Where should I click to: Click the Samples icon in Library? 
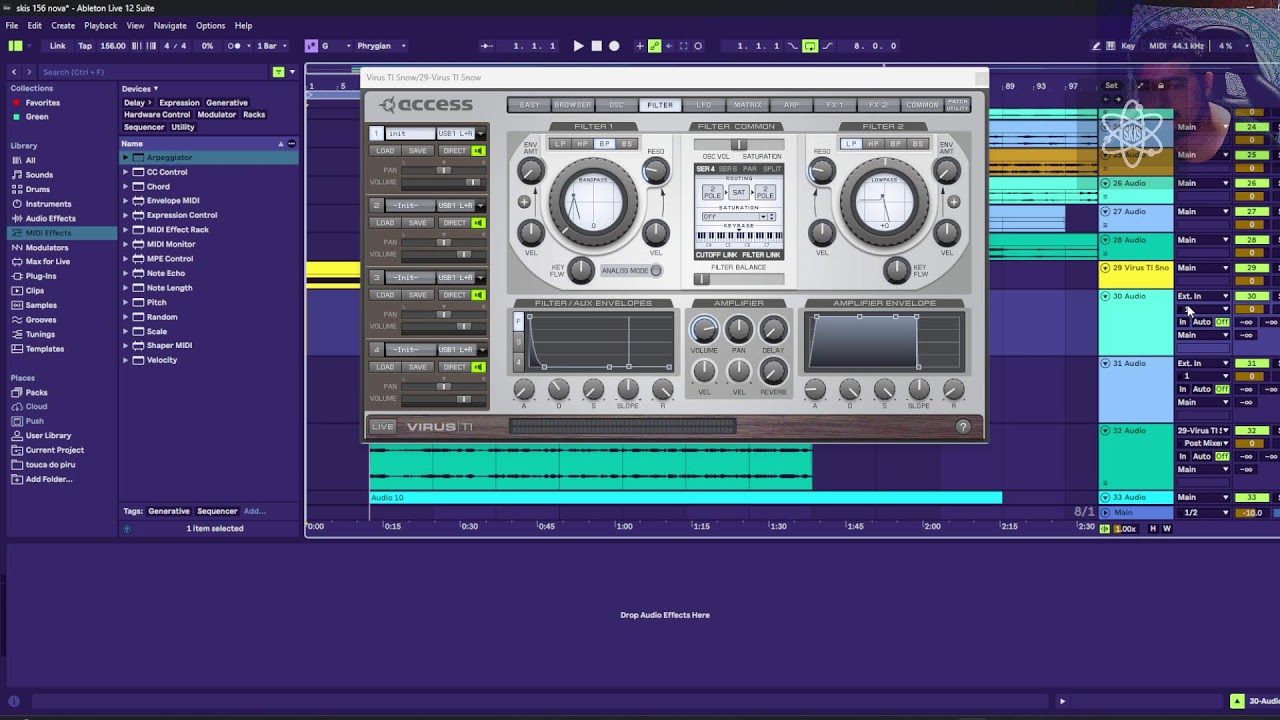point(17,305)
